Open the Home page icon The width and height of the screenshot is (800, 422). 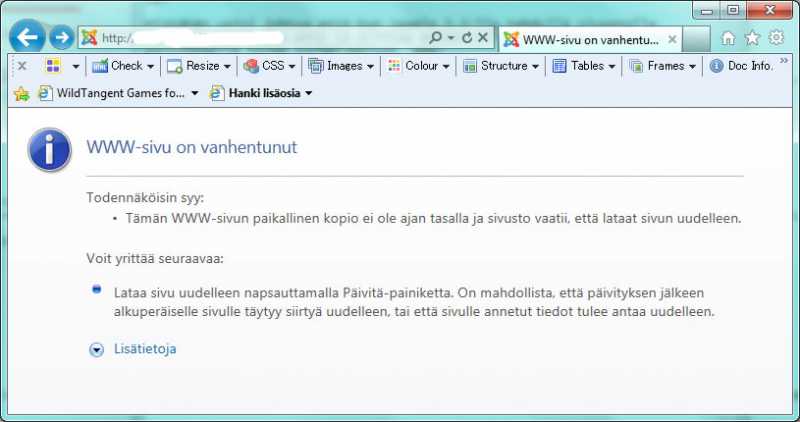tap(728, 38)
